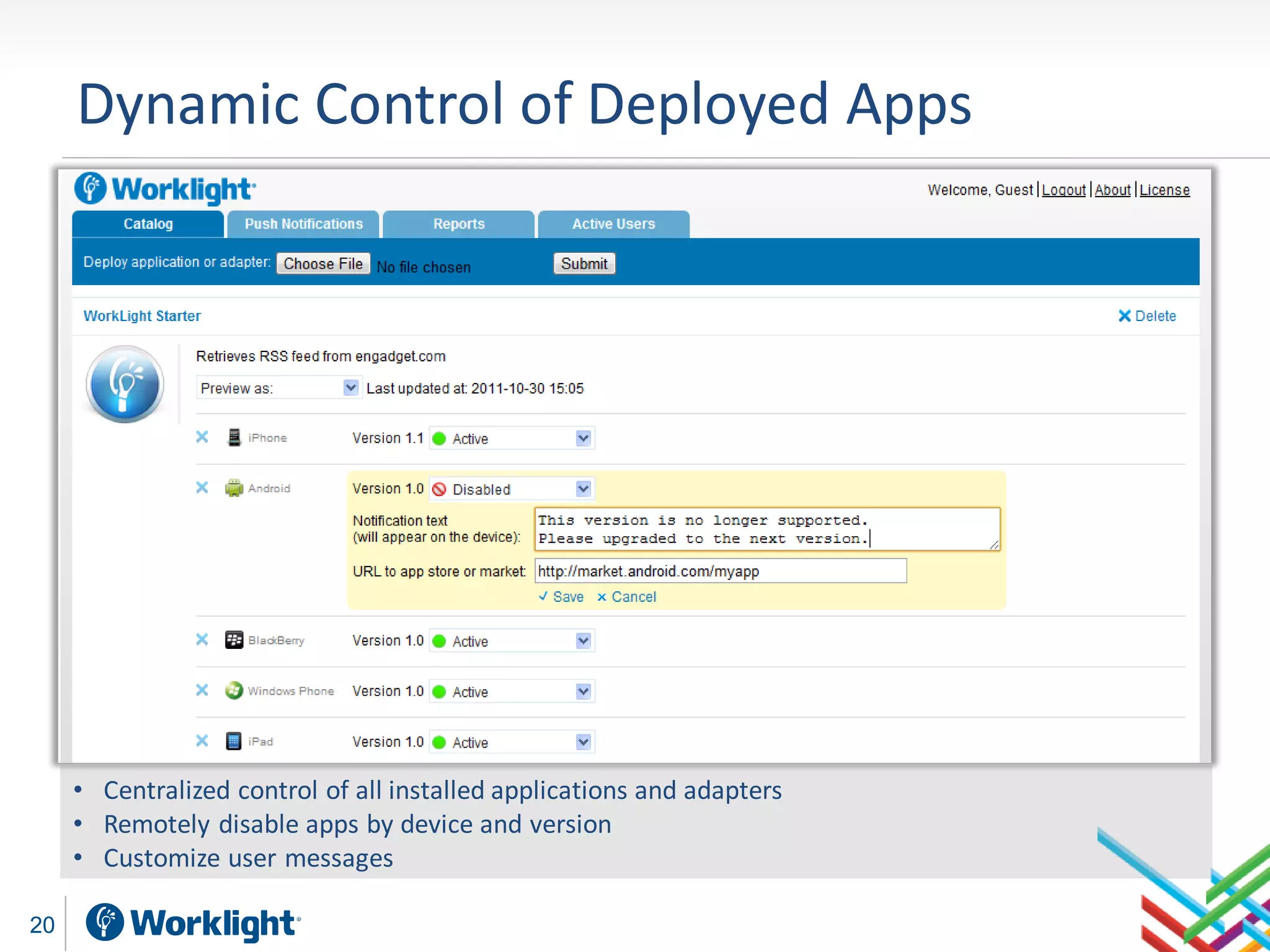Click the green Active status dot for BlackBerry
The width and height of the screenshot is (1270, 952).
[x=439, y=641]
